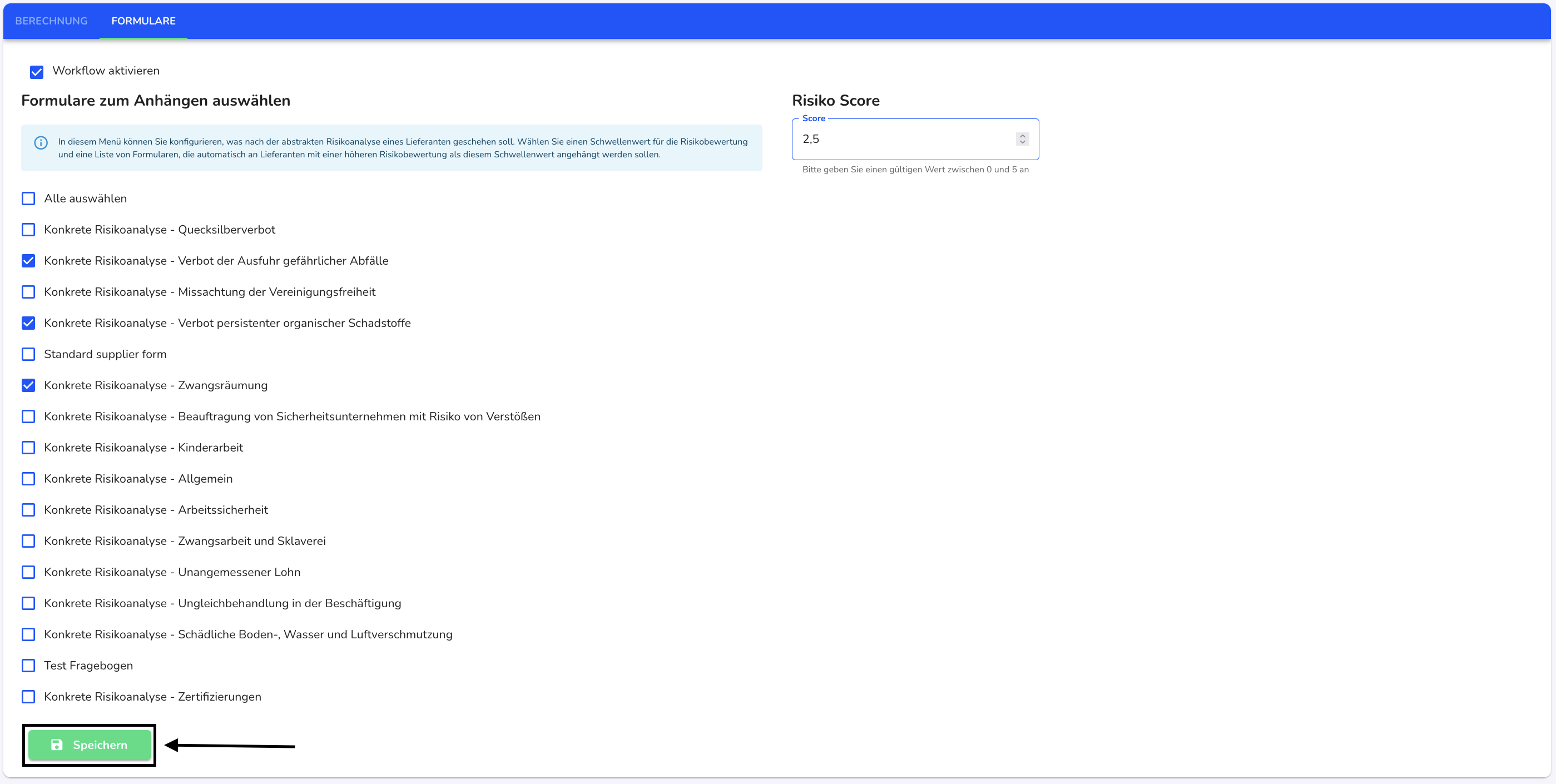Click the Risiko Score heading
This screenshot has width=1556, height=784.
pos(835,100)
